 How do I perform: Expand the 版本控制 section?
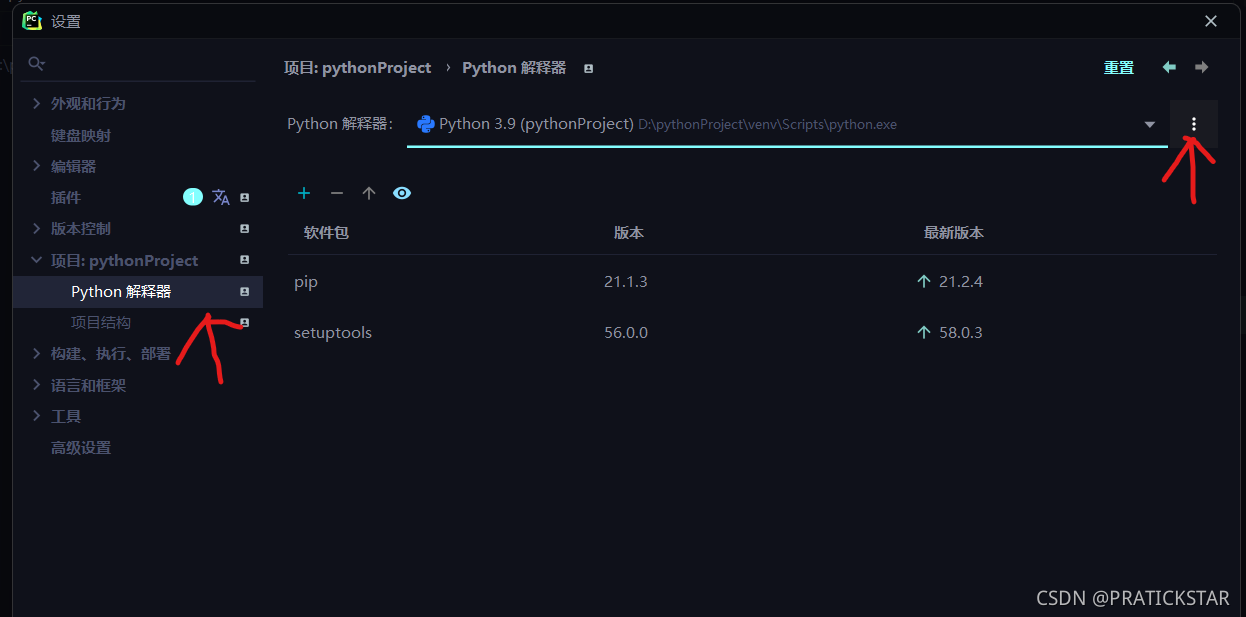coord(37,229)
